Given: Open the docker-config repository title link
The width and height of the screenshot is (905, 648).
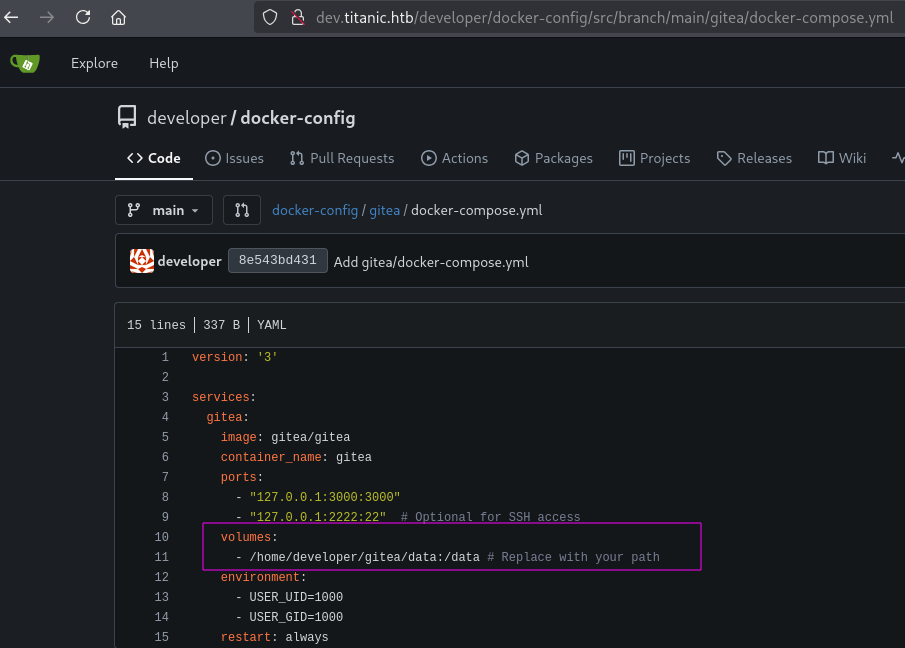Looking at the screenshot, I should tap(298, 118).
